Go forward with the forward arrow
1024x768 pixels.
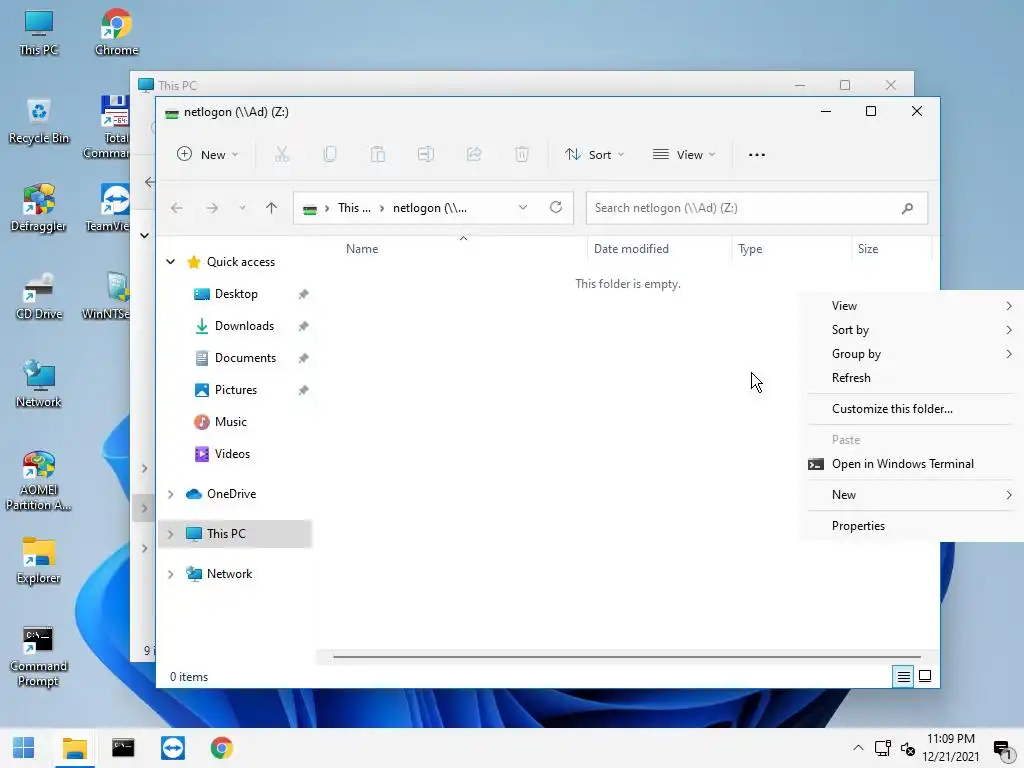(x=212, y=208)
